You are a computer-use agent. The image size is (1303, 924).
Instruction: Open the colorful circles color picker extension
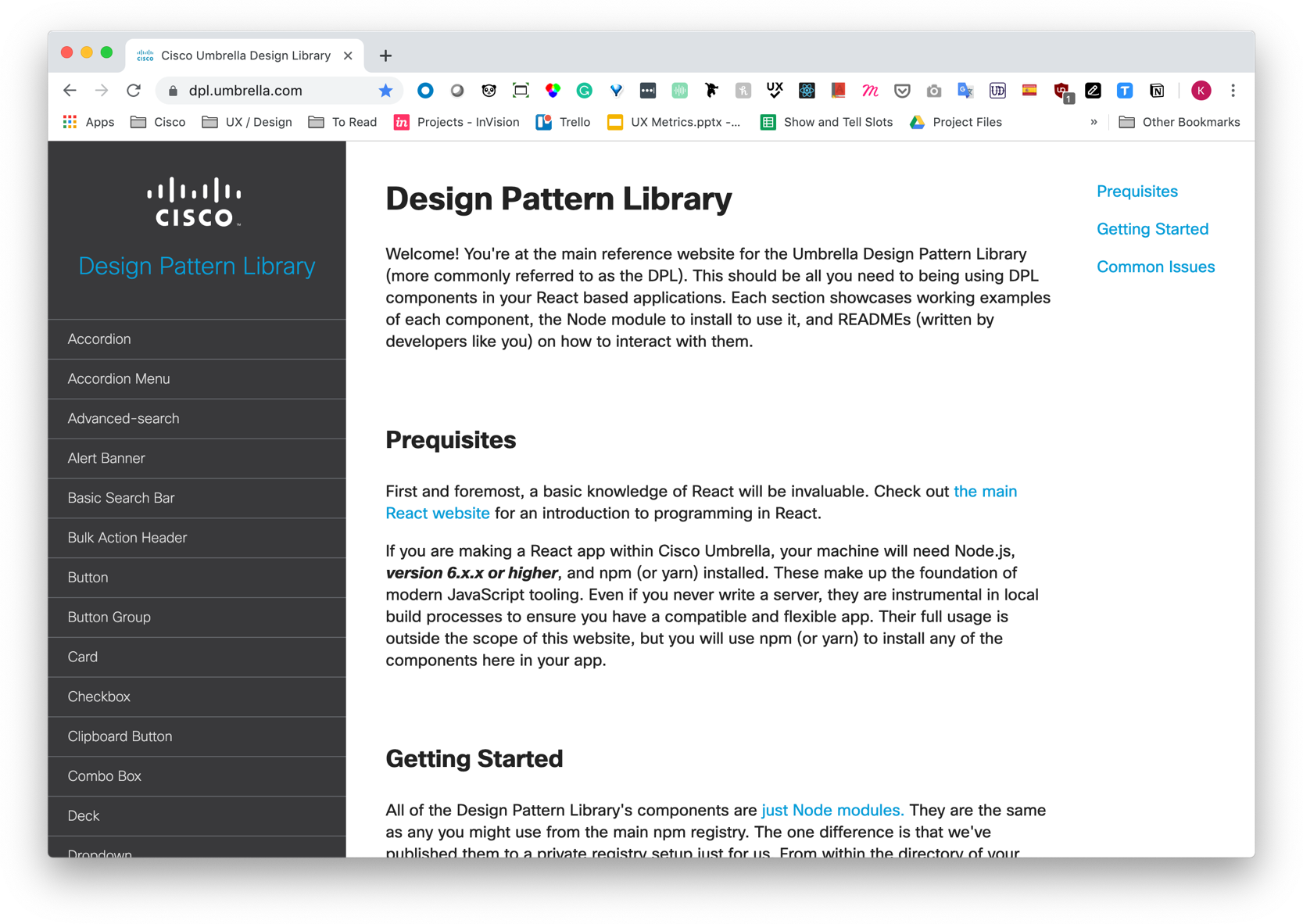coord(553,91)
